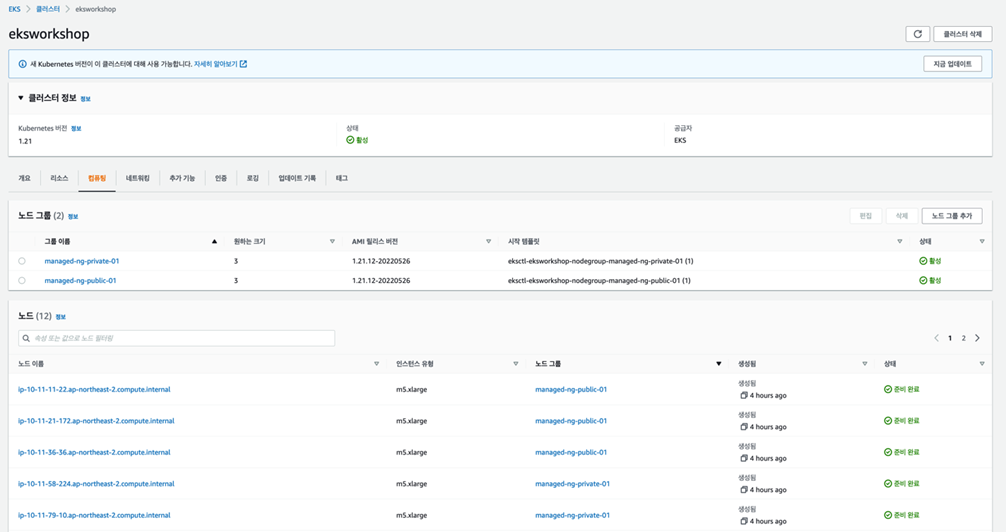Viewport: 1006px width, 532px height.
Task: Sort nodes by 노드 이름 arrow
Action: [377, 364]
